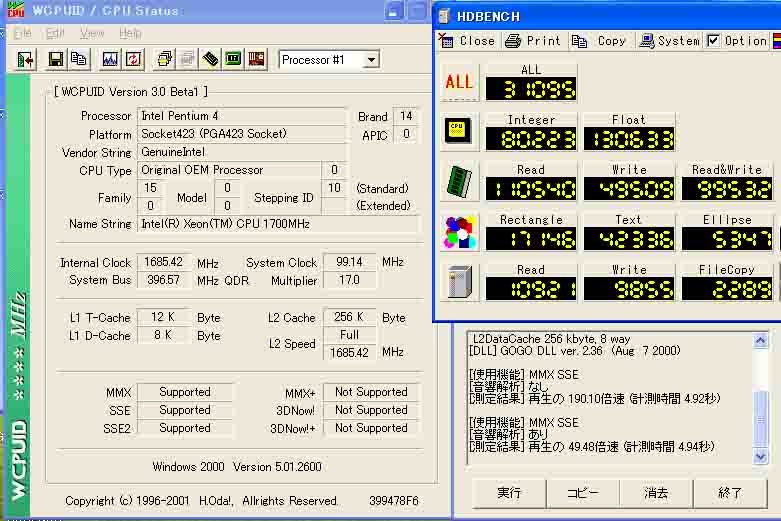
Task: Open the File menu in WCPUID
Action: [x=22, y=33]
